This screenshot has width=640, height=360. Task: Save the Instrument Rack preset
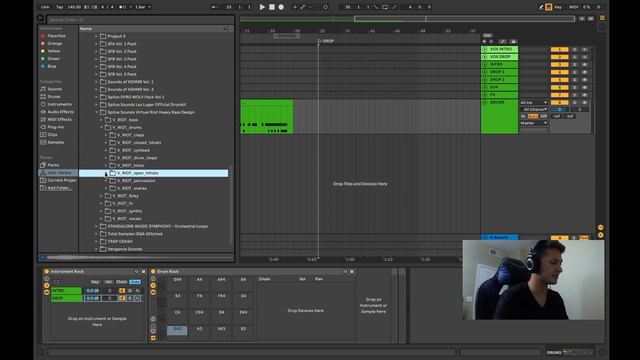point(143,271)
